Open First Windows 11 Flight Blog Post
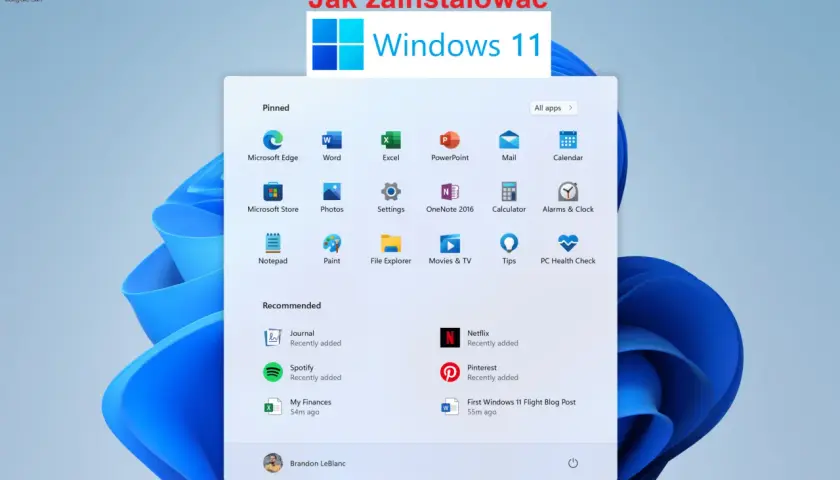 [508, 406]
